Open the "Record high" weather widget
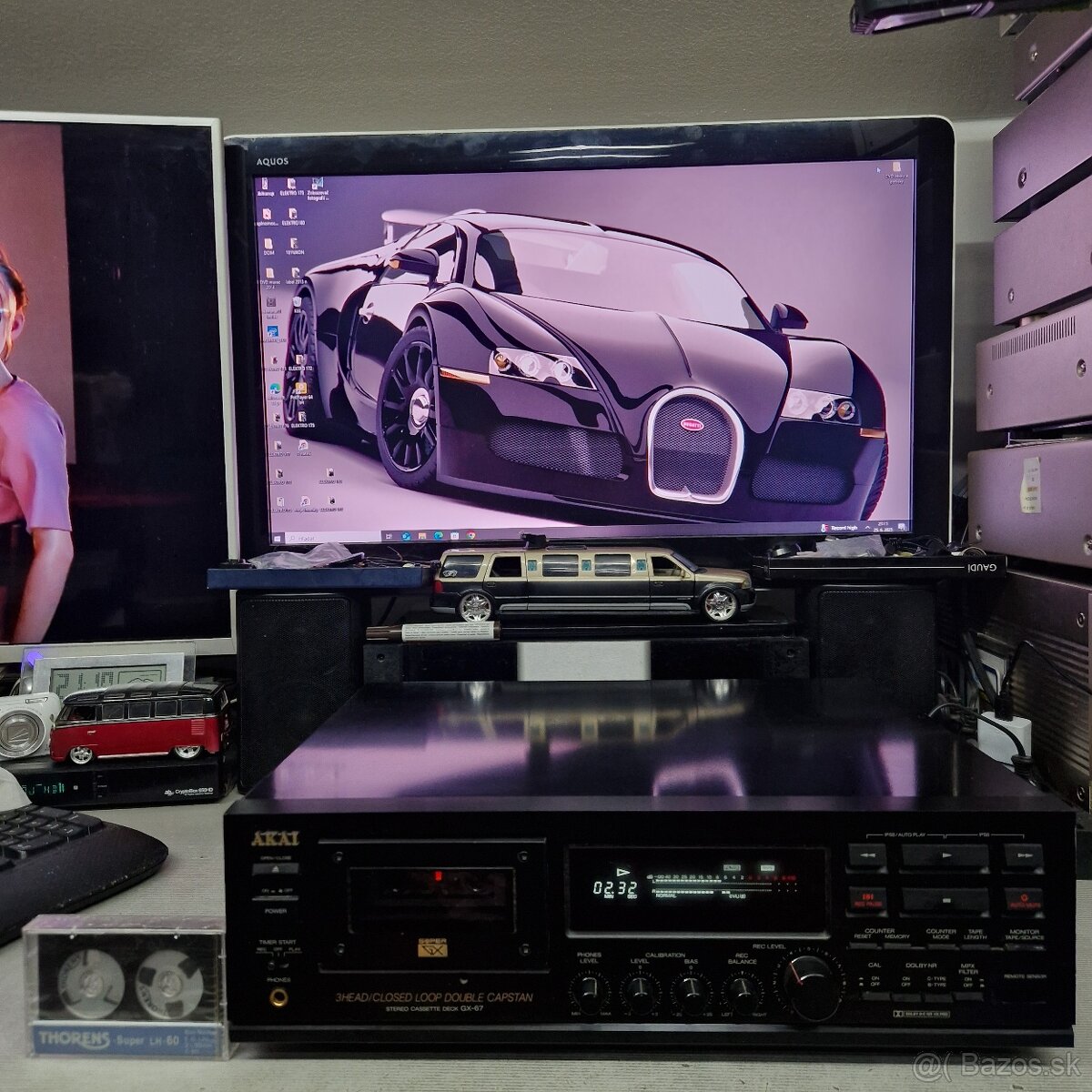This screenshot has height=1092, width=1092. [x=841, y=528]
